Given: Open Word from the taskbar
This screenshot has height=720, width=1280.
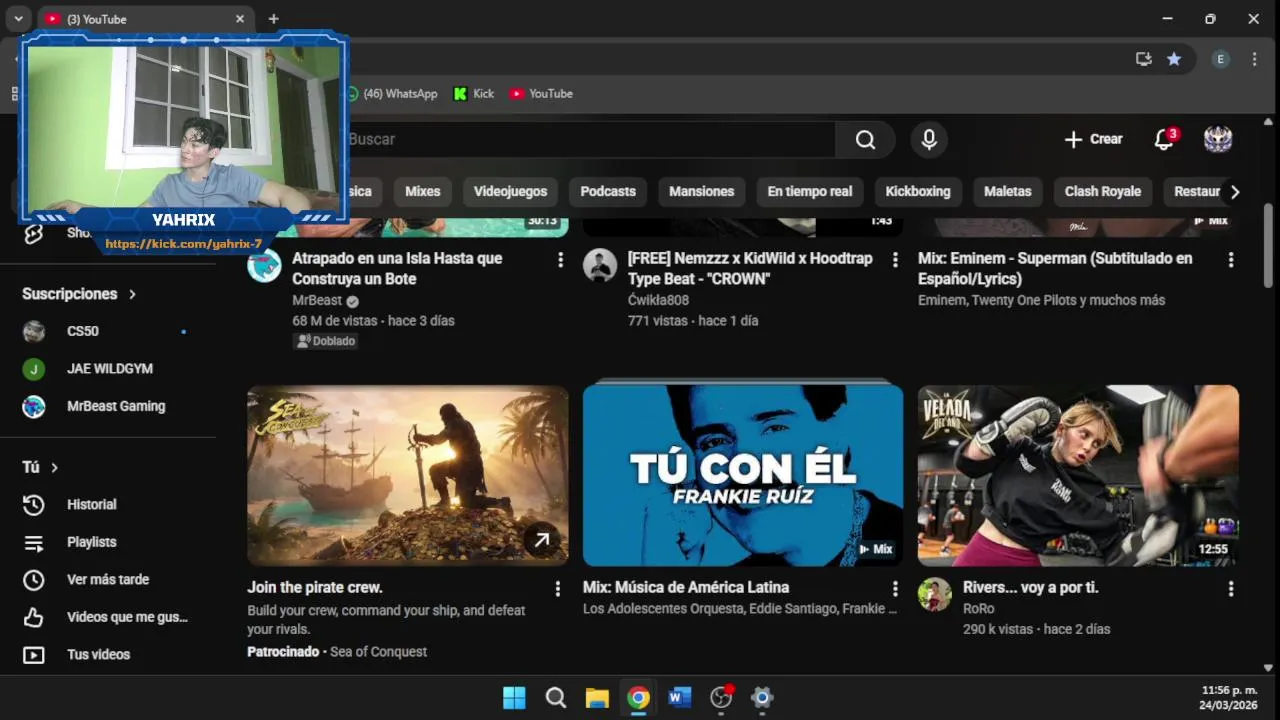Looking at the screenshot, I should pyautogui.click(x=680, y=698).
